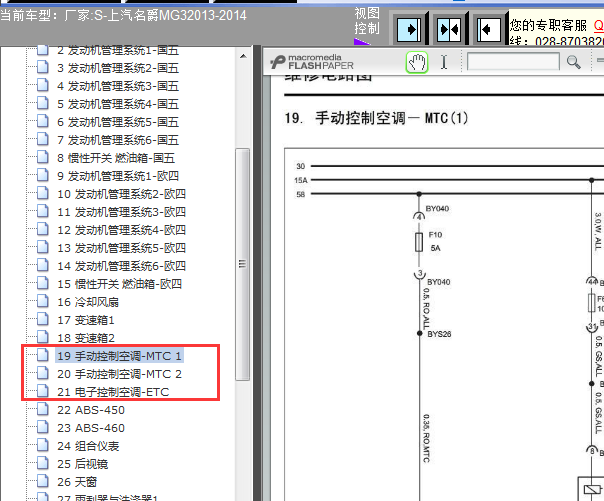Click the center-split view control button

[x=449, y=30]
